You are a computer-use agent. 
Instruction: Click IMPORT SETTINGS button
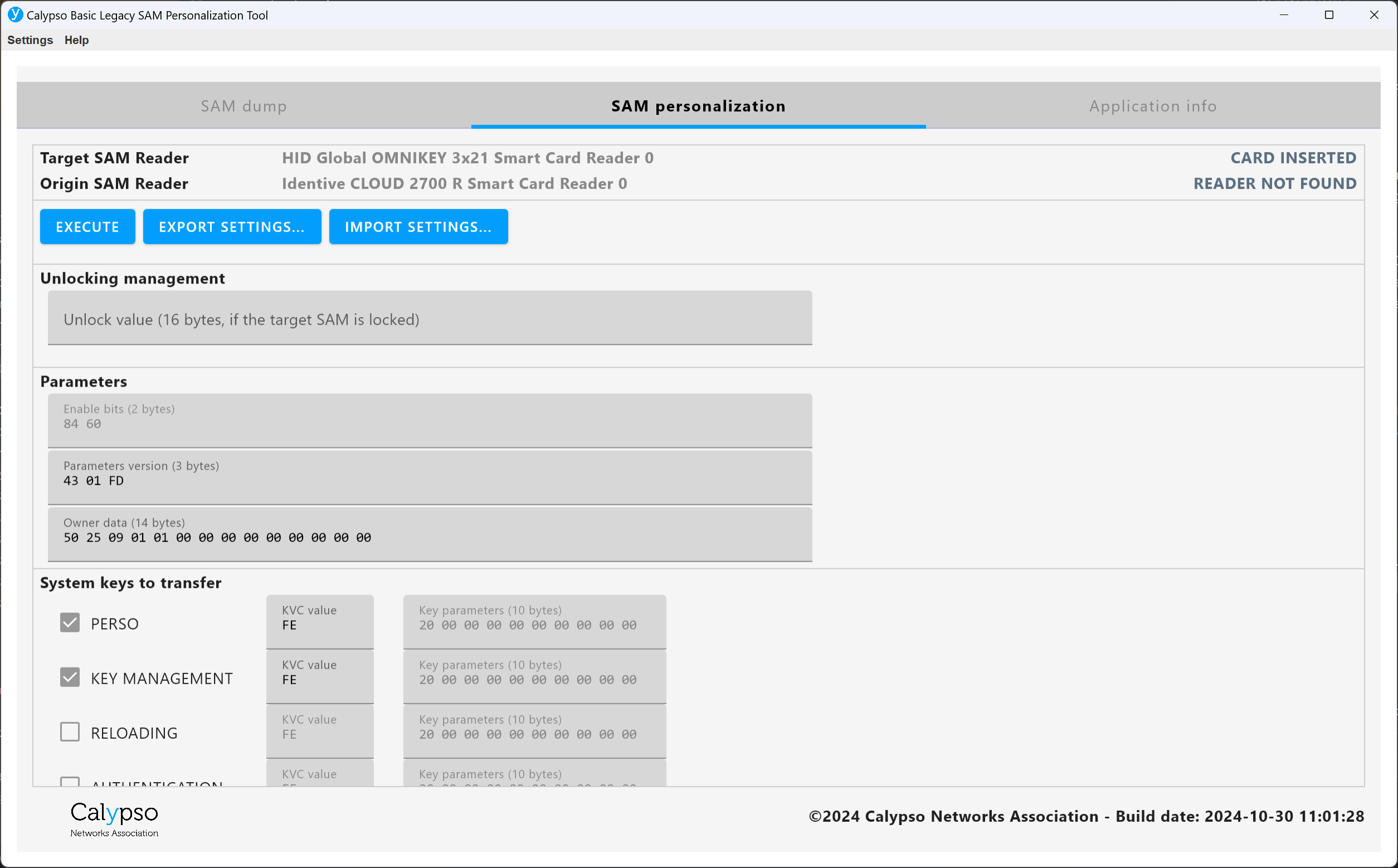(418, 227)
